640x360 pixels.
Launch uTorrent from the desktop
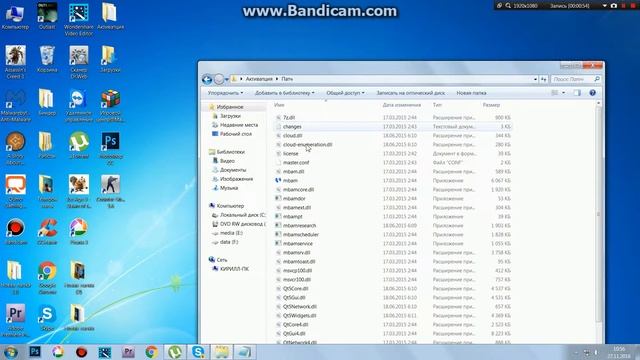coord(79,146)
